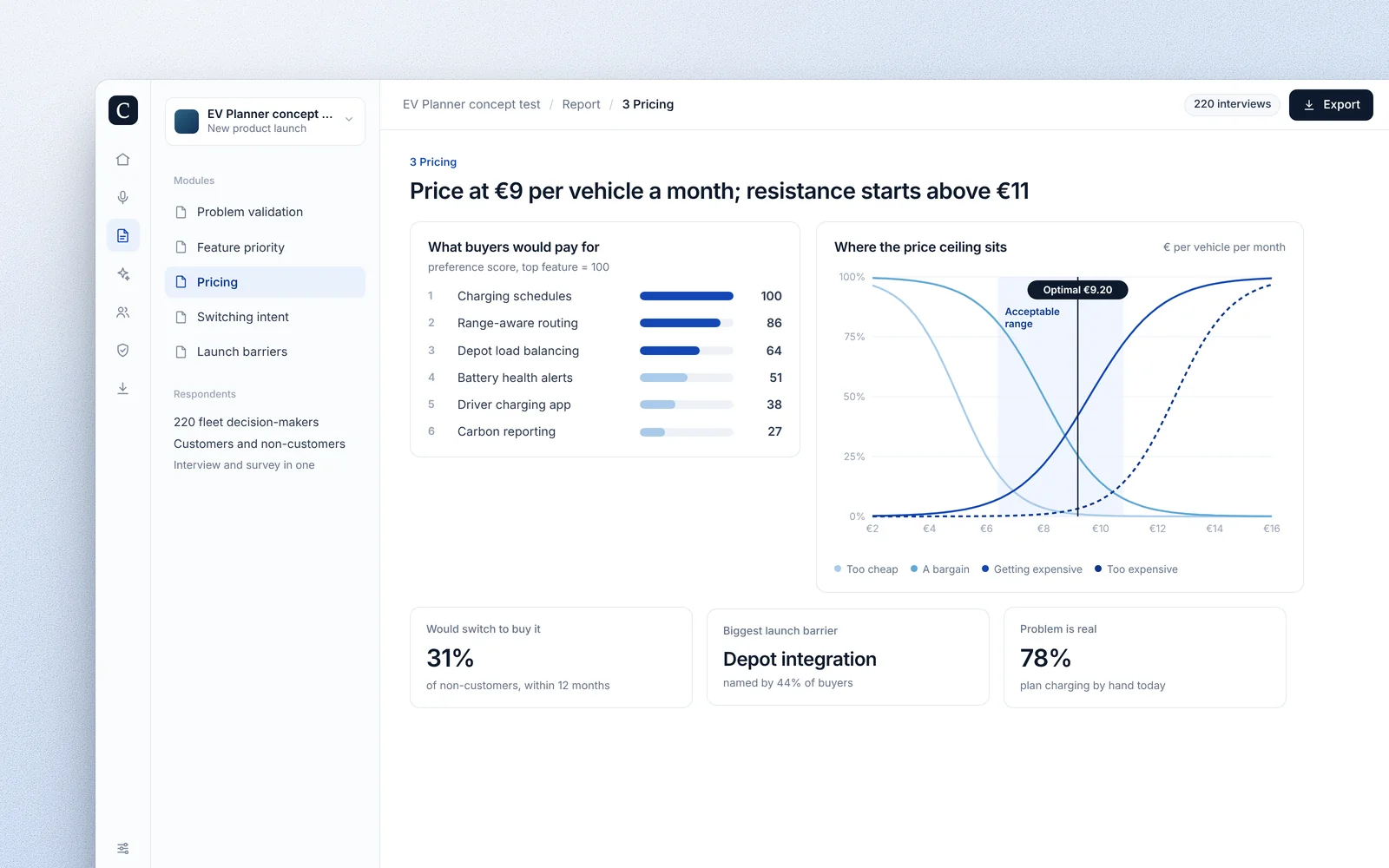Click Interview and survey in one text

(x=244, y=465)
